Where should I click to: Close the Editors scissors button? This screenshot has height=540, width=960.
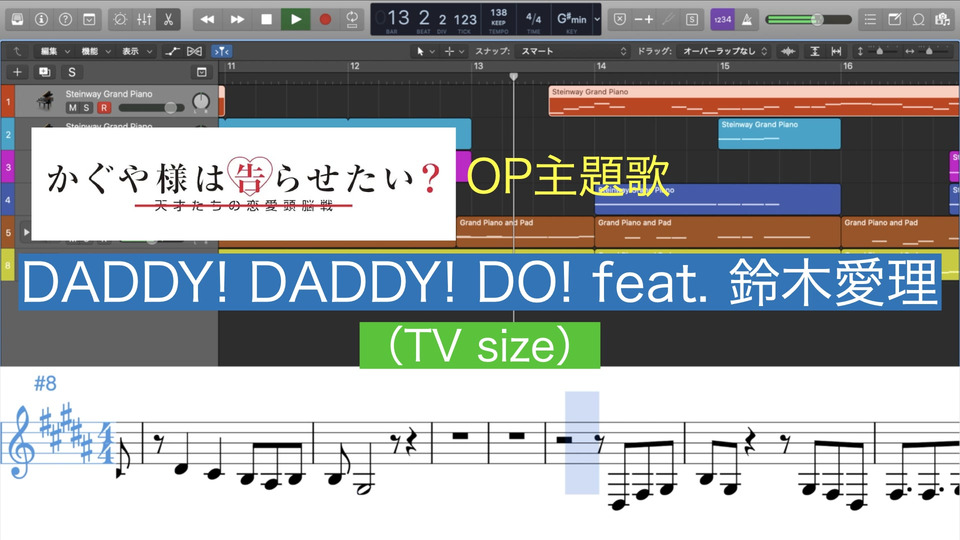pyautogui.click(x=168, y=20)
